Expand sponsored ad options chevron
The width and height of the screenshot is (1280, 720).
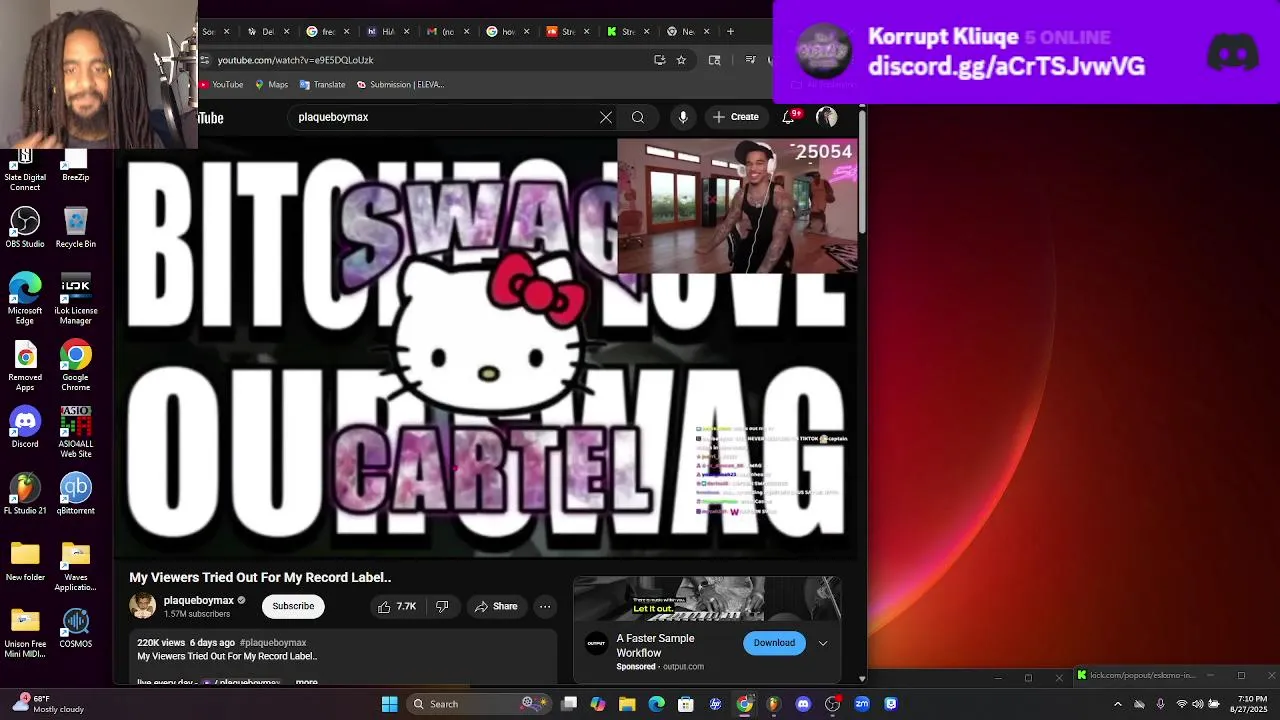[823, 643]
